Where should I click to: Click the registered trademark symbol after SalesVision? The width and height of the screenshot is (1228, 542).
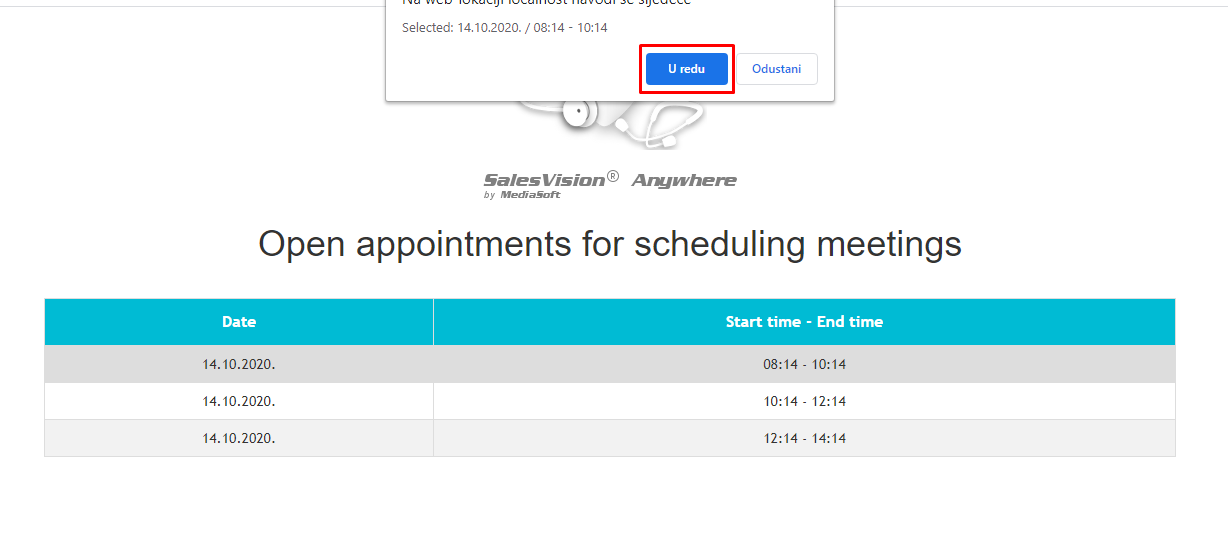point(613,176)
